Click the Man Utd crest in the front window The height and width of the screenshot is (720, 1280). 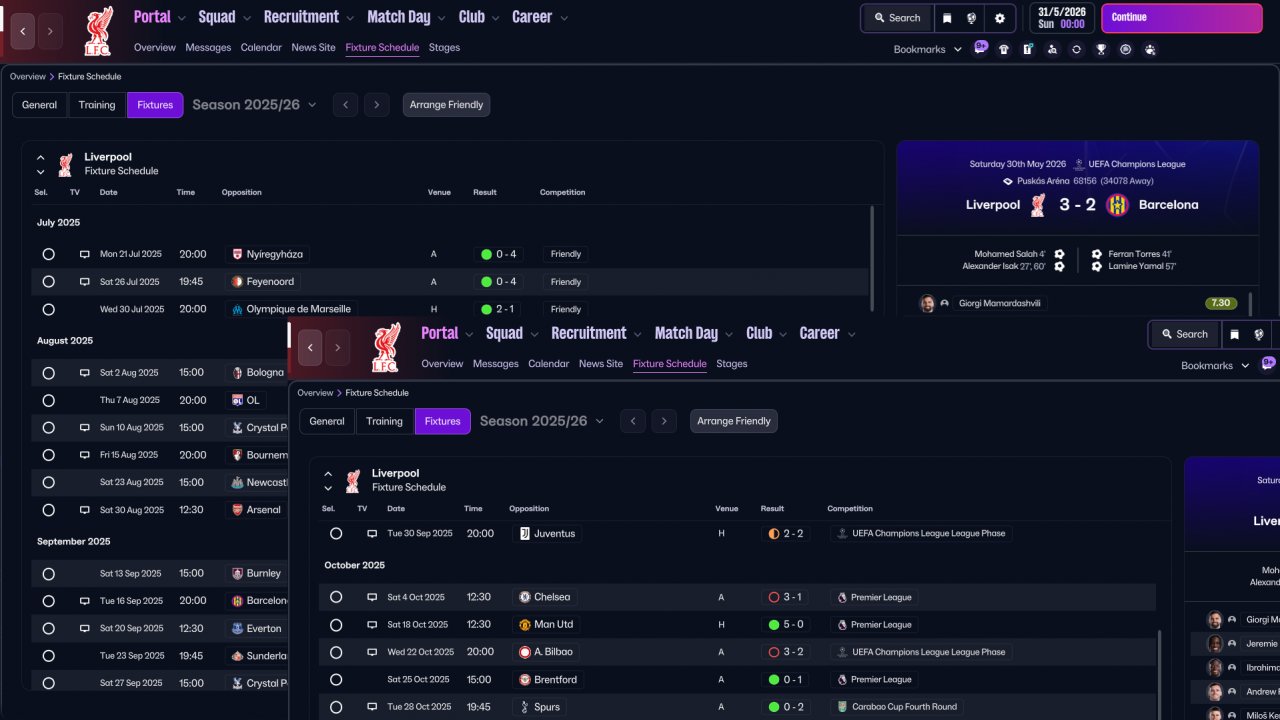(x=524, y=625)
